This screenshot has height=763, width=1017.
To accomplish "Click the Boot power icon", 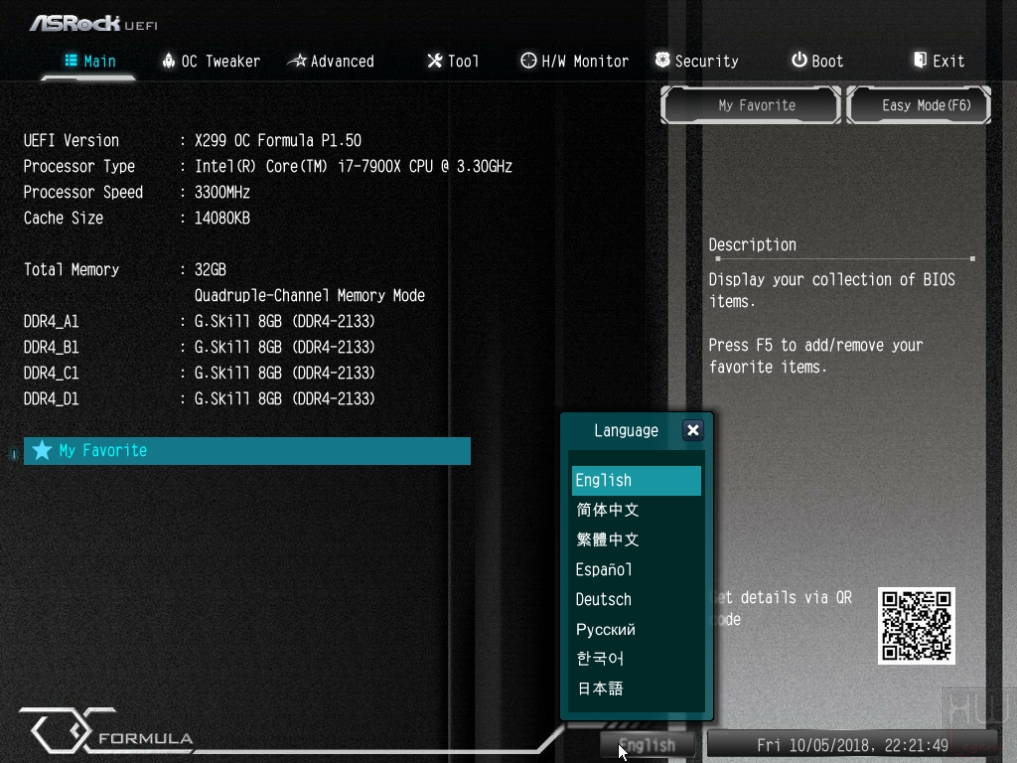I will pyautogui.click(x=799, y=60).
